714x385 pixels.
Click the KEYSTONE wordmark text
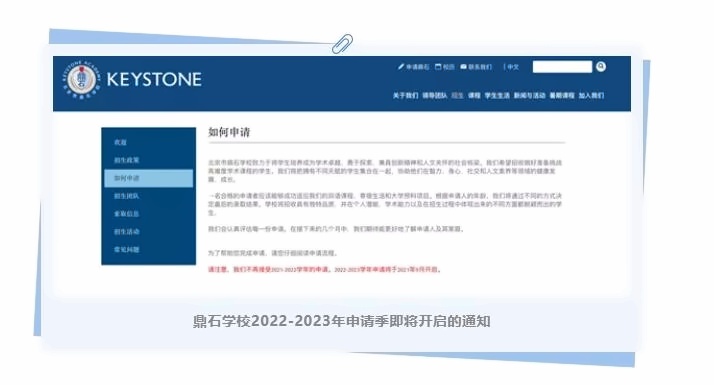(x=154, y=80)
